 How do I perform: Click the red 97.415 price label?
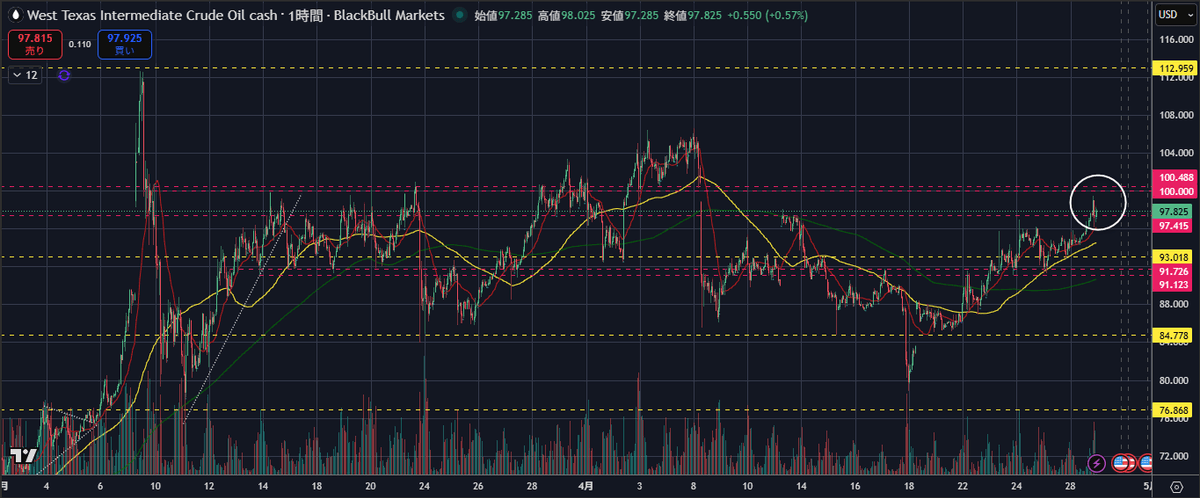click(x=1174, y=226)
